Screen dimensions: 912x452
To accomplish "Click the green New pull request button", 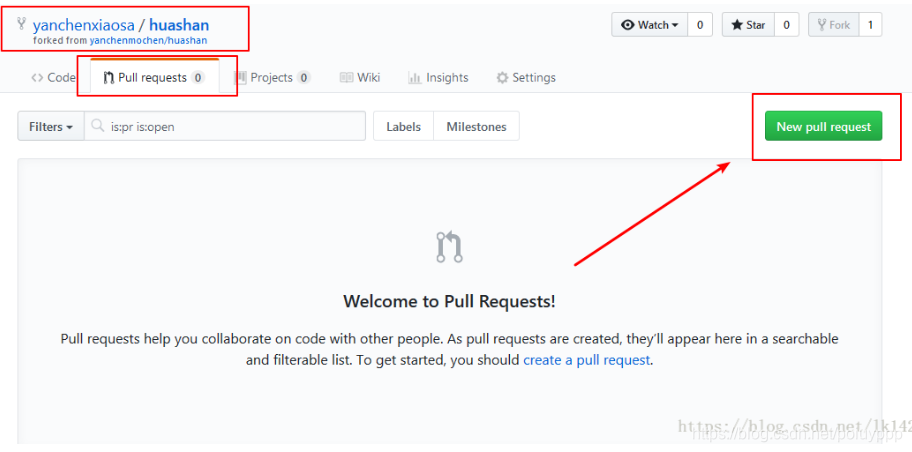I will point(824,126).
